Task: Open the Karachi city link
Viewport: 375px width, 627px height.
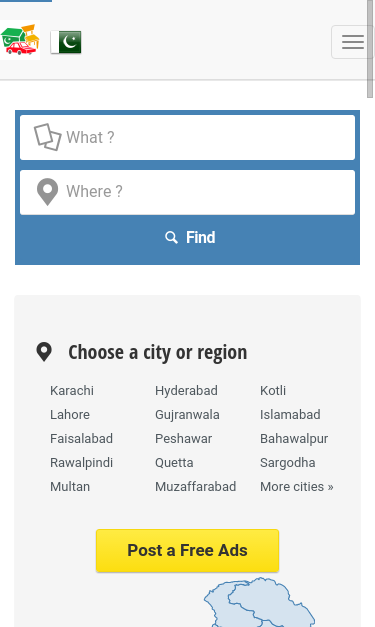Action: click(72, 391)
